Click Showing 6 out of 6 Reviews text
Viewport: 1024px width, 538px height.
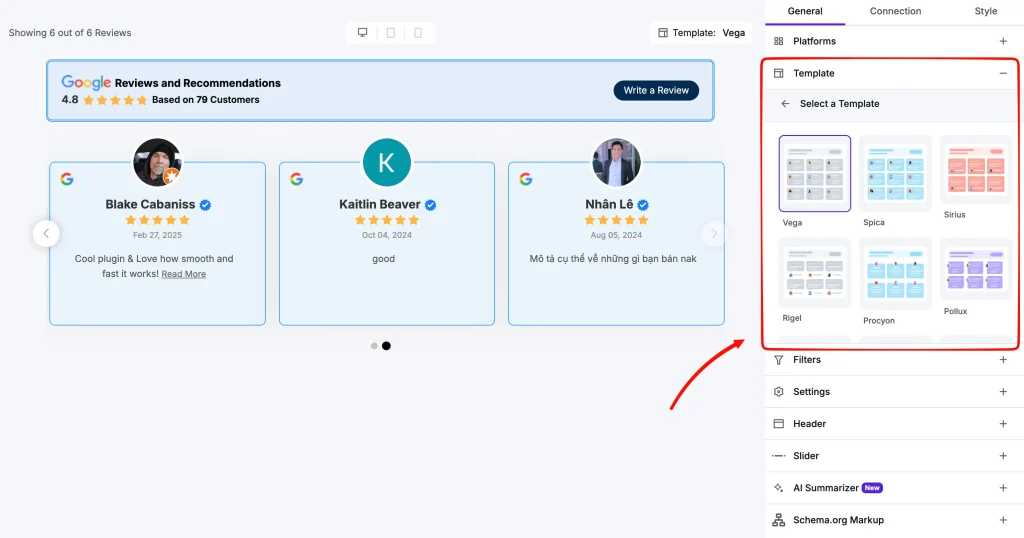click(70, 33)
